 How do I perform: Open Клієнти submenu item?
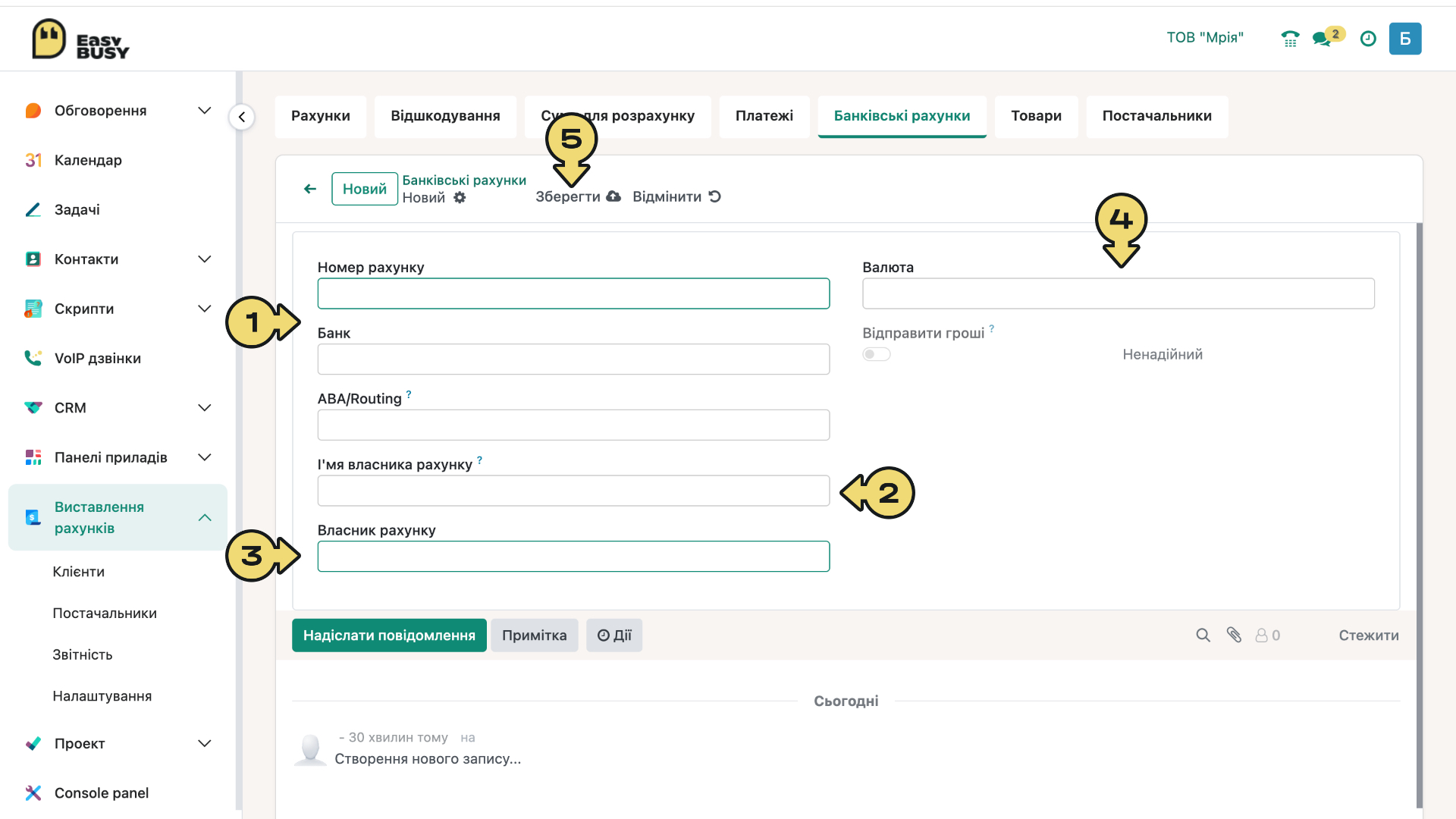click(x=79, y=572)
